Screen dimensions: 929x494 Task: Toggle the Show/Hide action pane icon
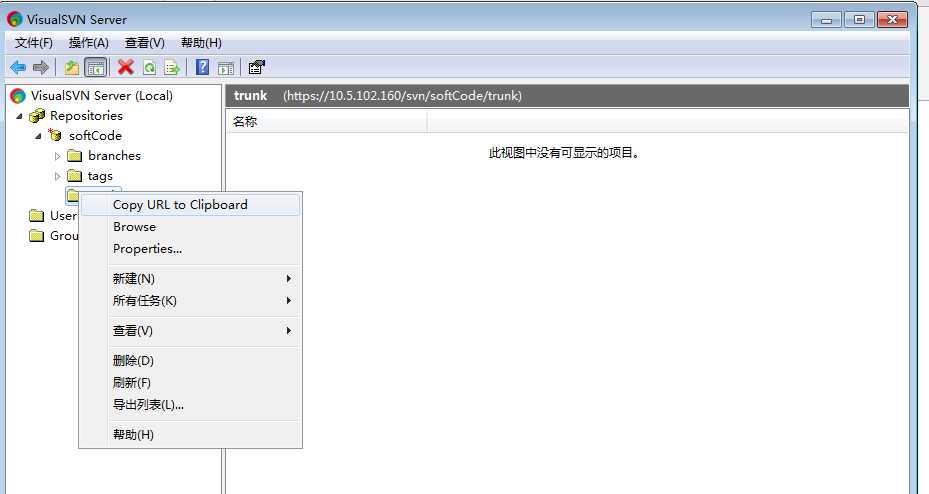(x=226, y=68)
